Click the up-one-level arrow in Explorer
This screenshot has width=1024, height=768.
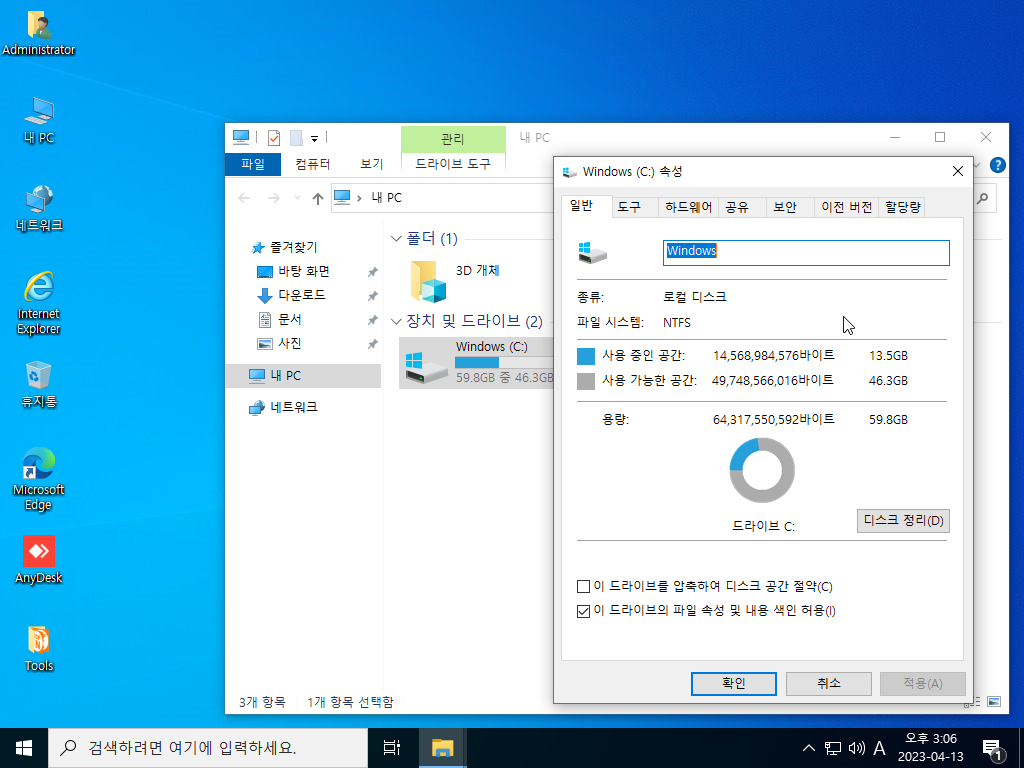317,199
